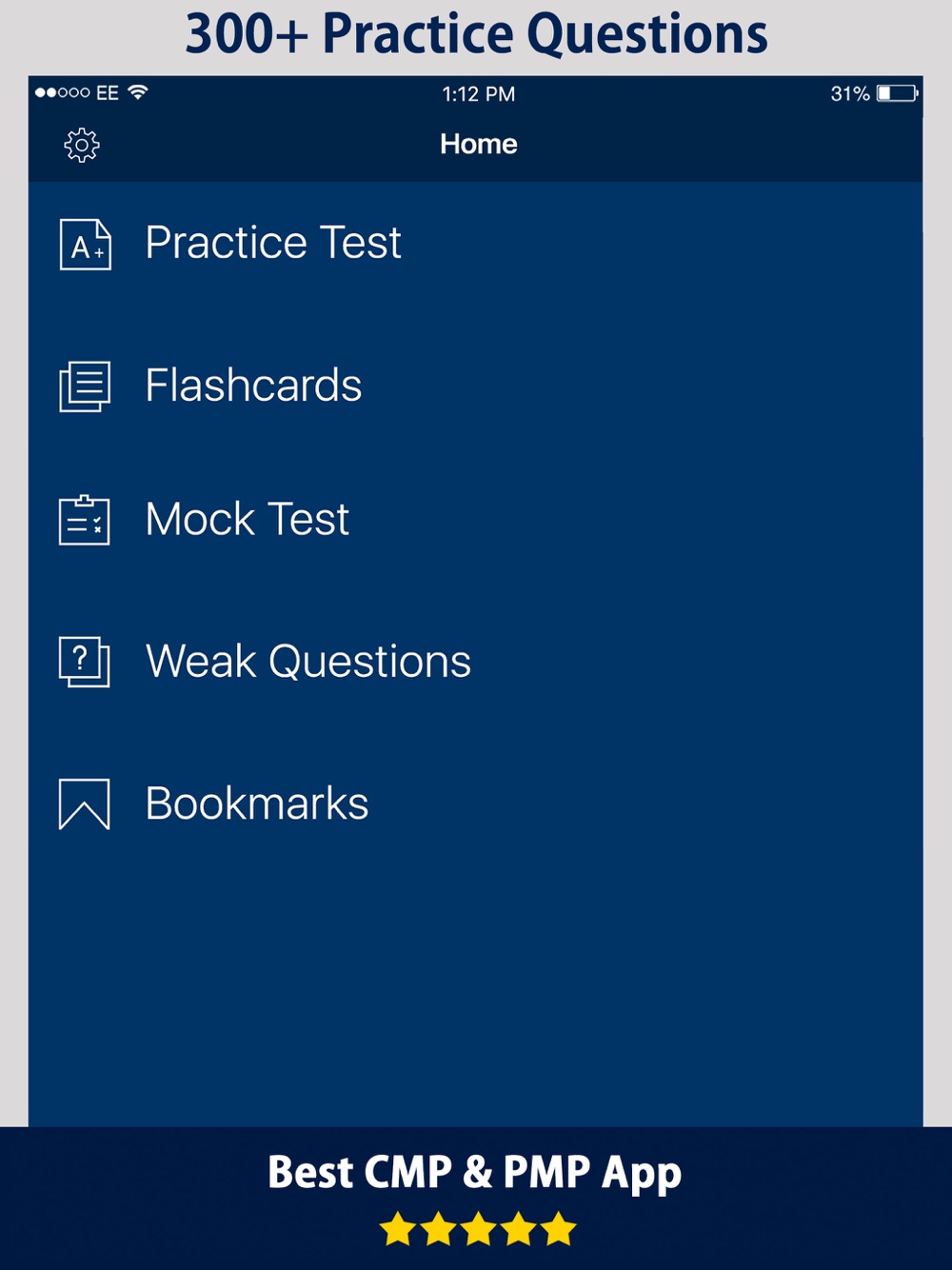The height and width of the screenshot is (1270, 952).
Task: Tap the Practice Test A+ icon
Action: [x=85, y=244]
